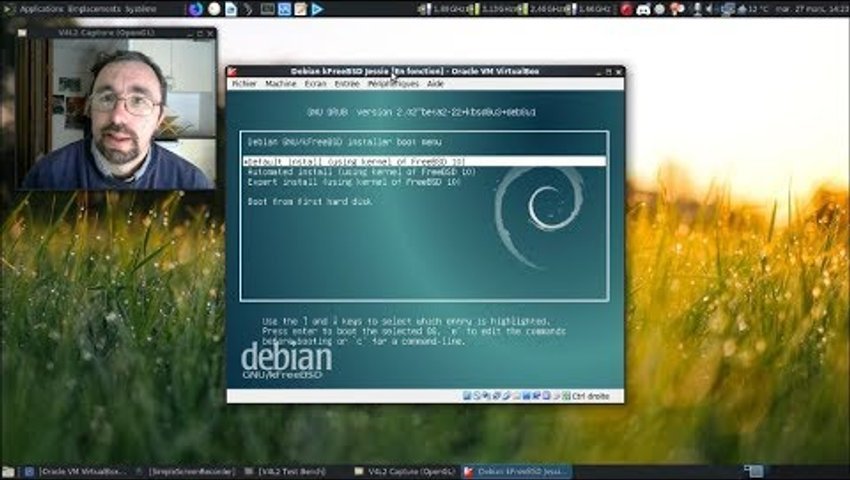Open the Fichier menu in VirtualBox
Viewport: 850px width, 480px height.
click(x=244, y=84)
